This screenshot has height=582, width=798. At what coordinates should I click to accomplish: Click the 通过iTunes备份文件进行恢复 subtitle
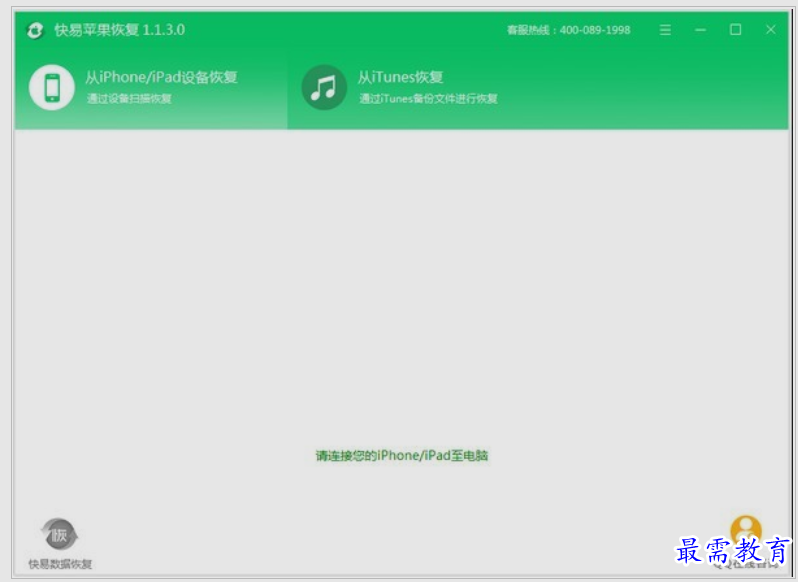pyautogui.click(x=429, y=99)
